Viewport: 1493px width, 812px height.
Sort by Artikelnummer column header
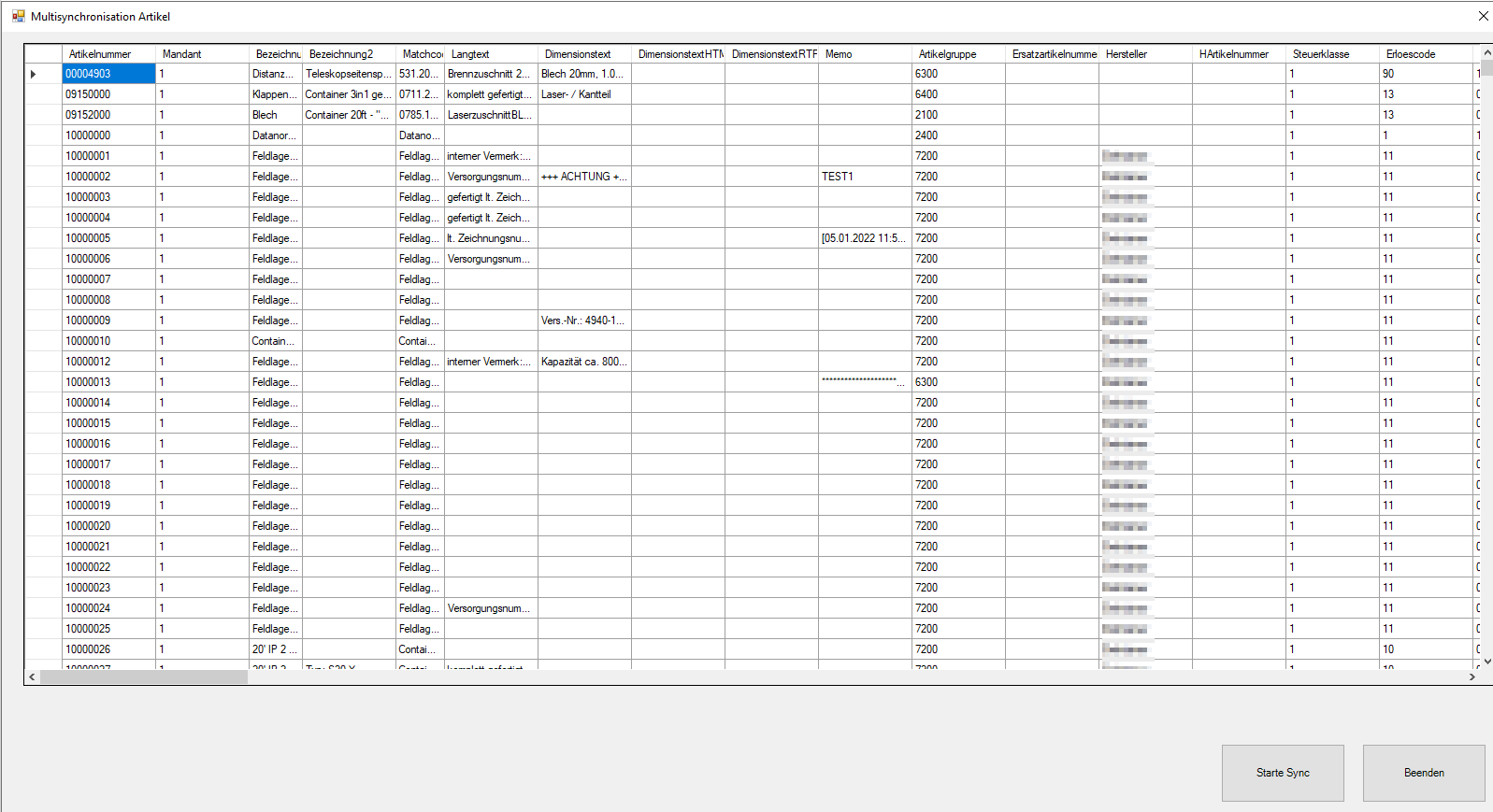tap(108, 54)
